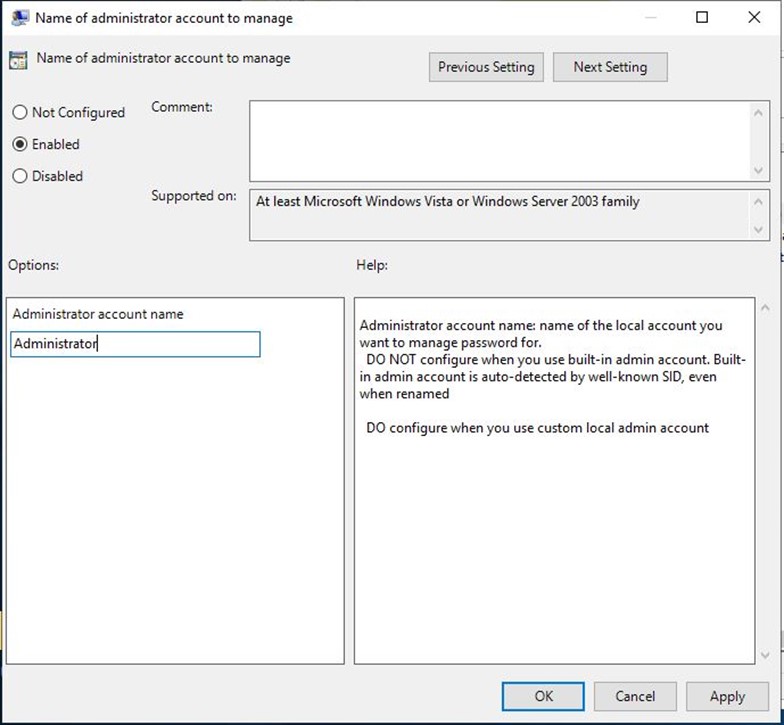Click the Help pane scroll up arrow
The width and height of the screenshot is (784, 725).
(x=765, y=308)
